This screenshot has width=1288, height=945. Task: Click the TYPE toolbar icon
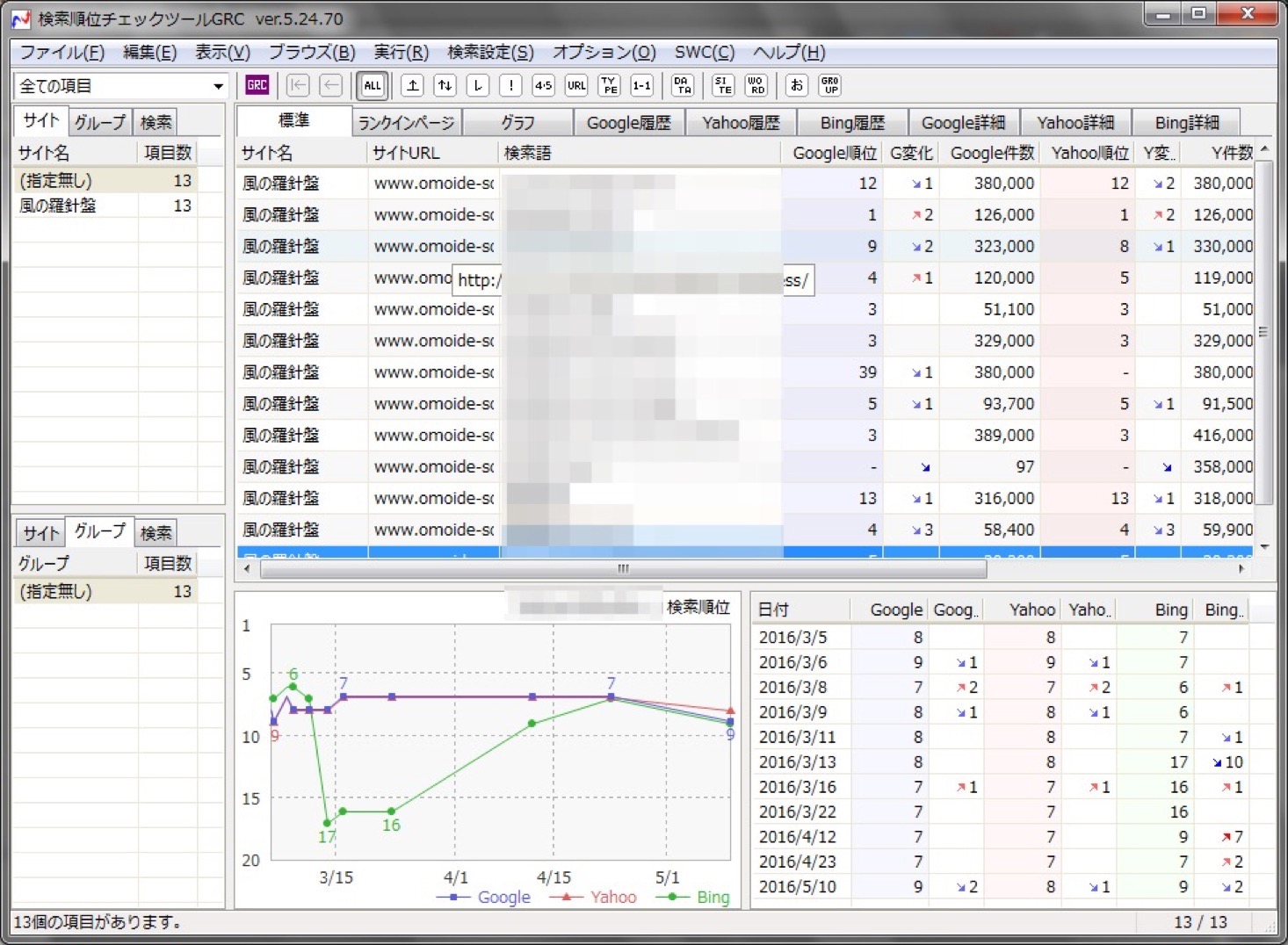point(609,85)
